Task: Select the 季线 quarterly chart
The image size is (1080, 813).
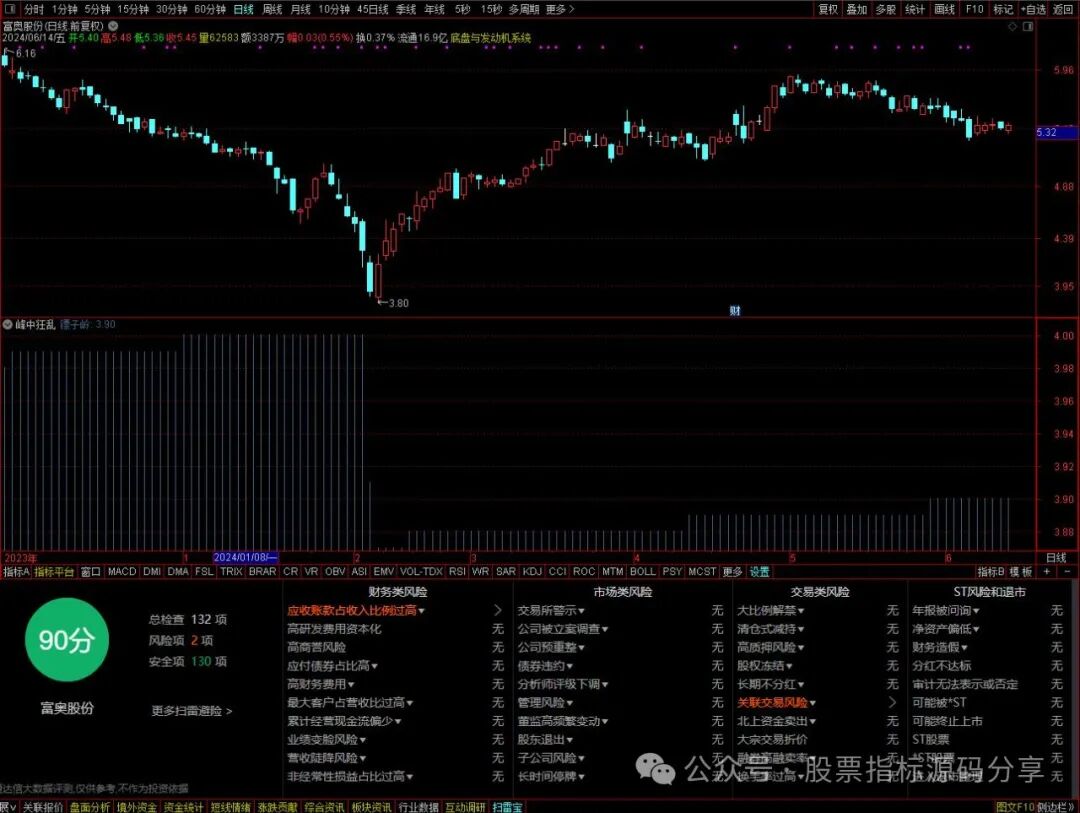Action: pos(406,9)
